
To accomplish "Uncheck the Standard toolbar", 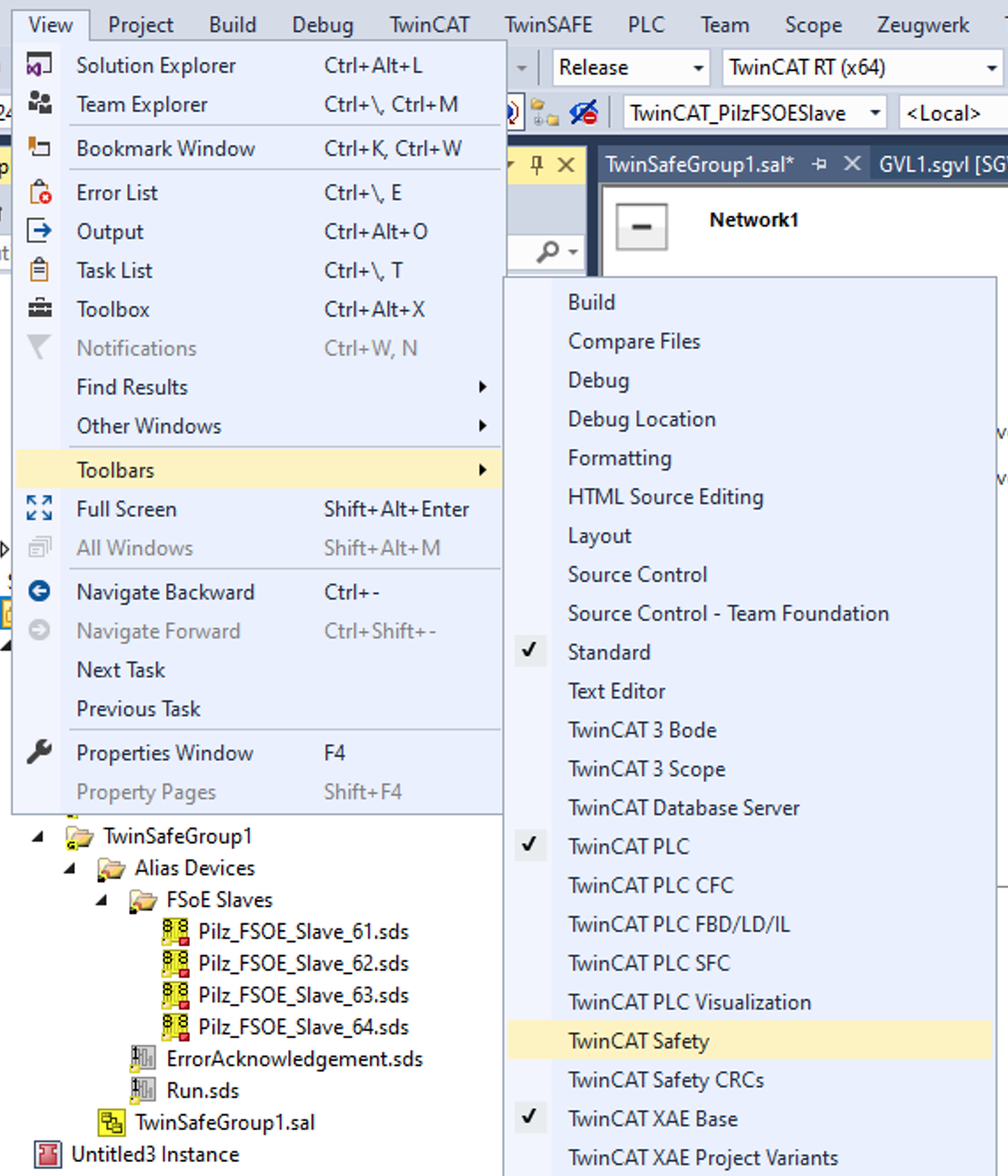I will click(x=750, y=652).
